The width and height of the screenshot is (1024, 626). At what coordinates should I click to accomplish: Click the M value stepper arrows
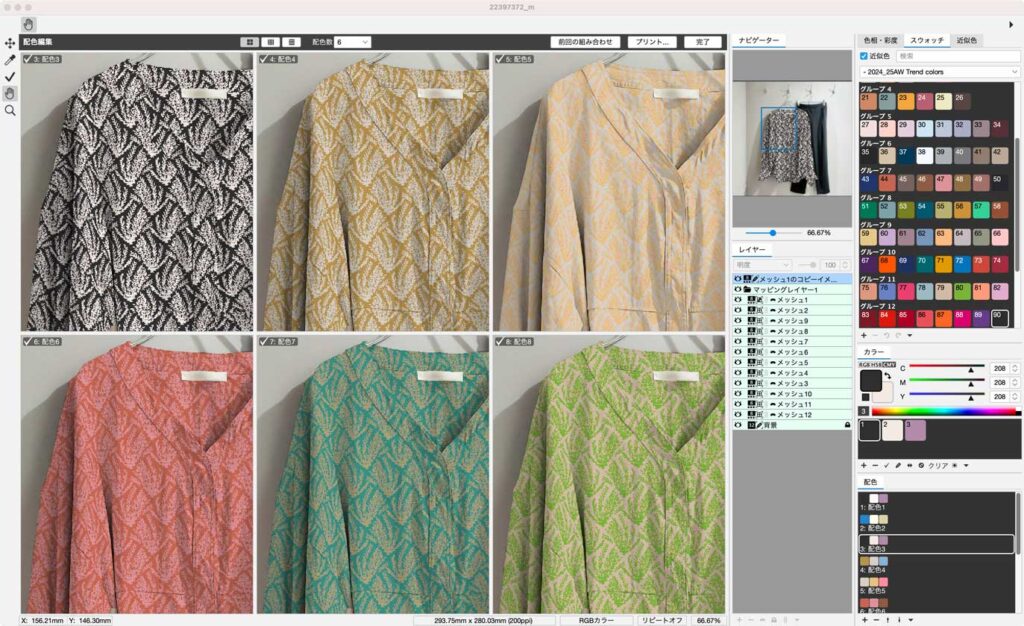tap(1015, 383)
